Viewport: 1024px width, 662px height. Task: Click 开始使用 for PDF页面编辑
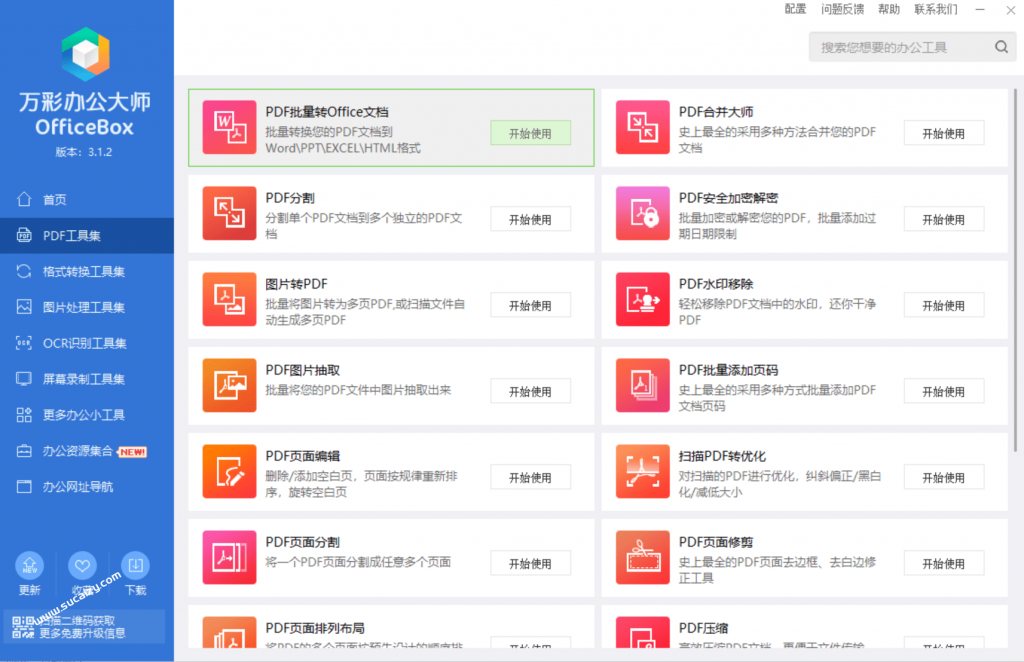pos(530,478)
